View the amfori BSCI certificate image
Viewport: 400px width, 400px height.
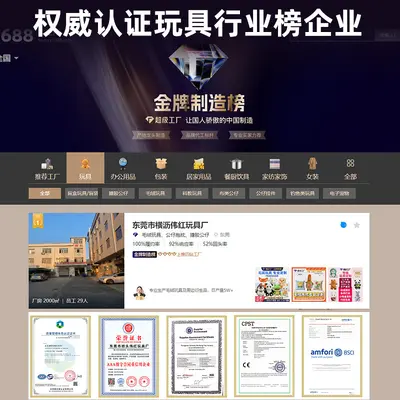[x=332, y=356]
